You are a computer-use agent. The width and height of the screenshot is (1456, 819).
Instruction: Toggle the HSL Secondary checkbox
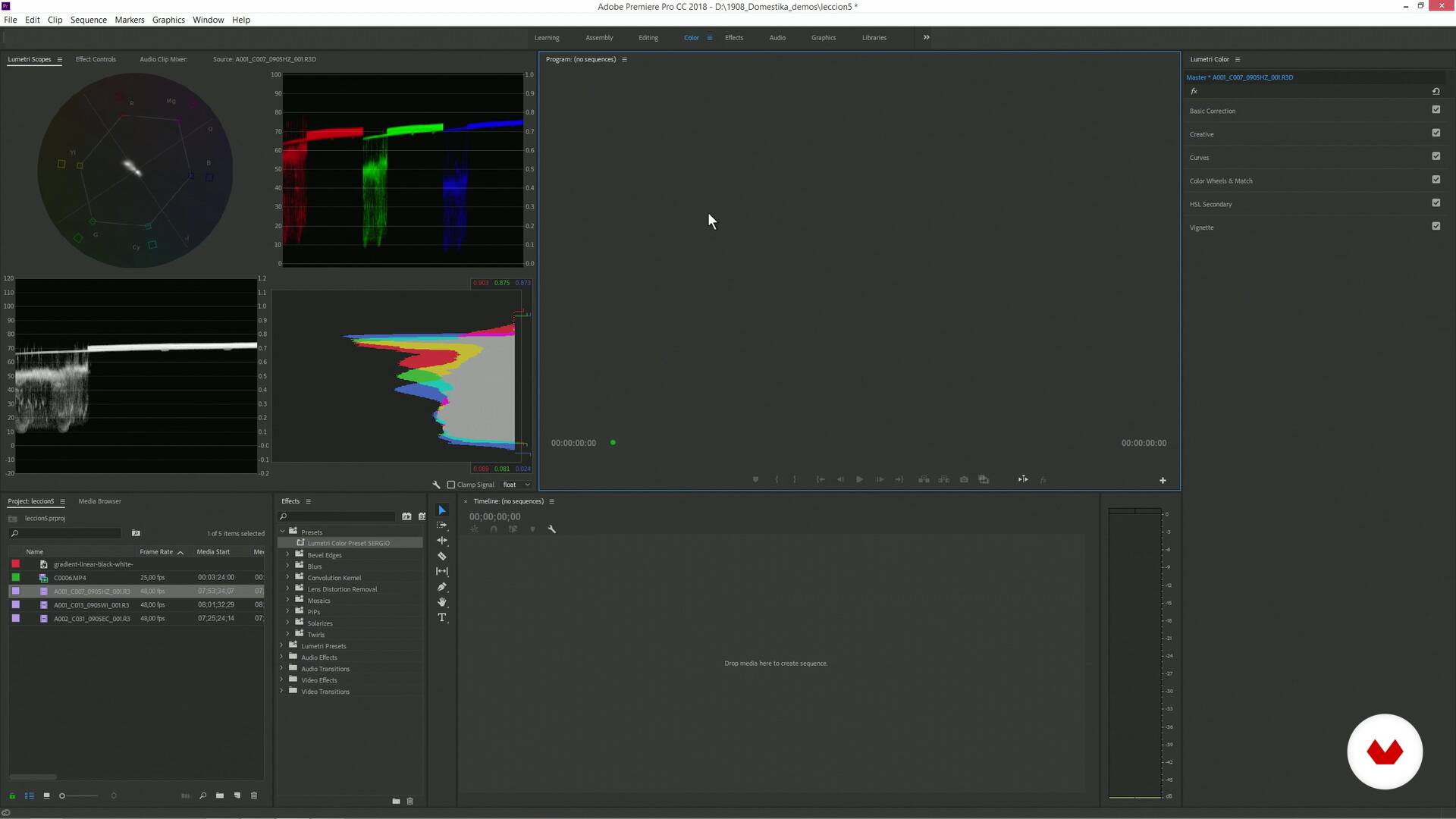point(1436,202)
